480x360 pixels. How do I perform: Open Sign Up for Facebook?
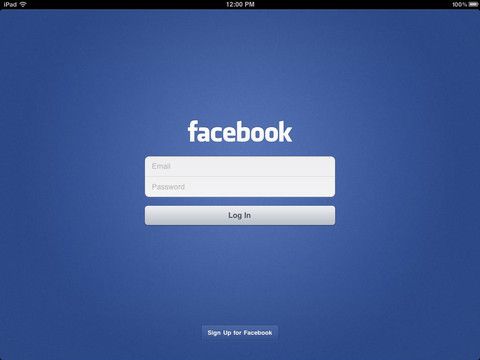[240, 333]
